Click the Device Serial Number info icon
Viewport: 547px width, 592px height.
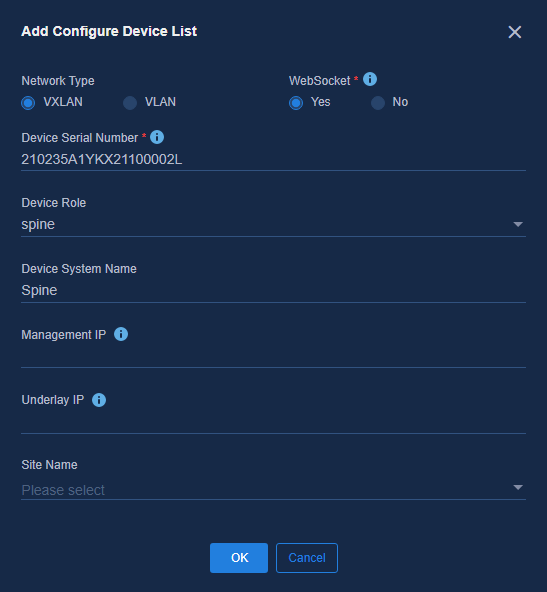click(157, 137)
